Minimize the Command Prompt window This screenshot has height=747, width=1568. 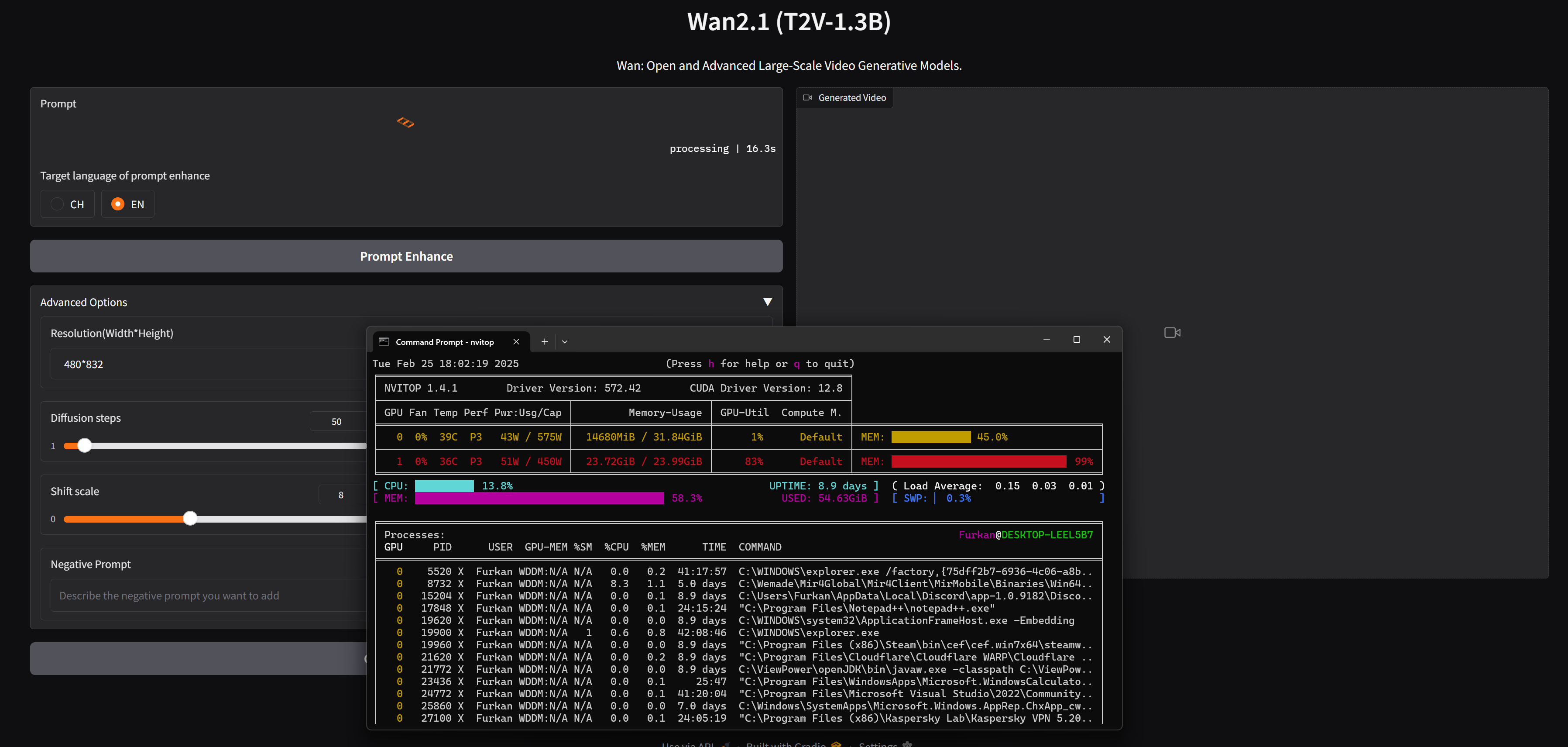(x=1046, y=340)
